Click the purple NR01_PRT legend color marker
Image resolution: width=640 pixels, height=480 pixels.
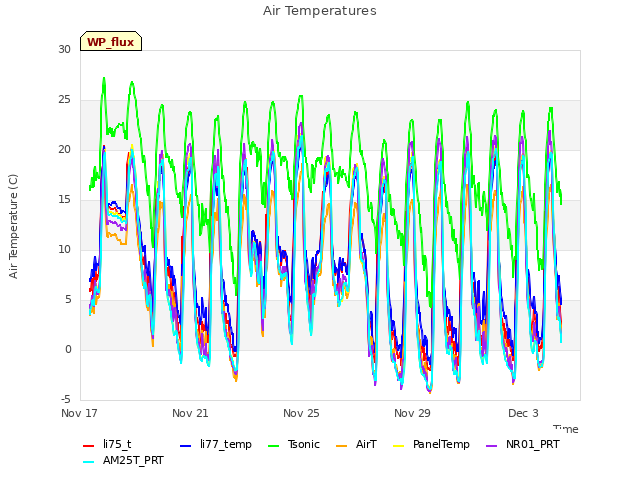(491, 446)
